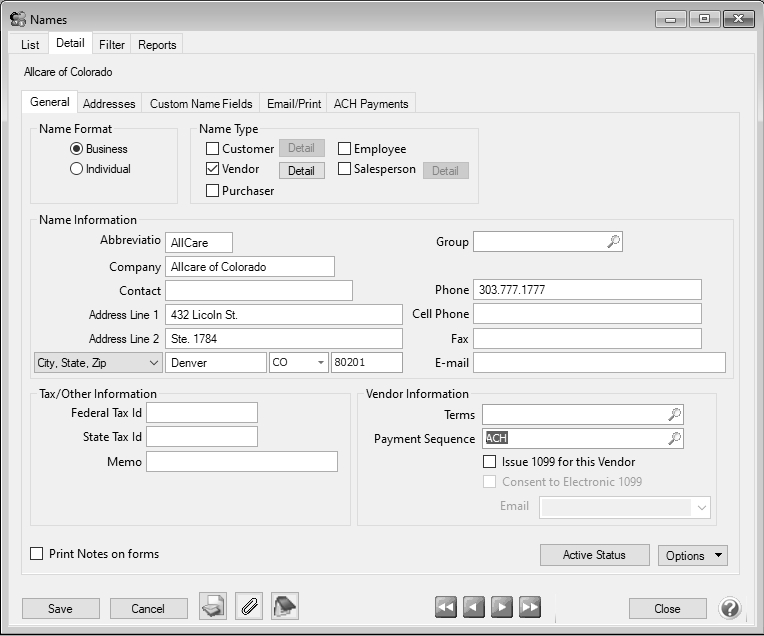
Task: Open help with the question mark icon
Action: point(730,608)
